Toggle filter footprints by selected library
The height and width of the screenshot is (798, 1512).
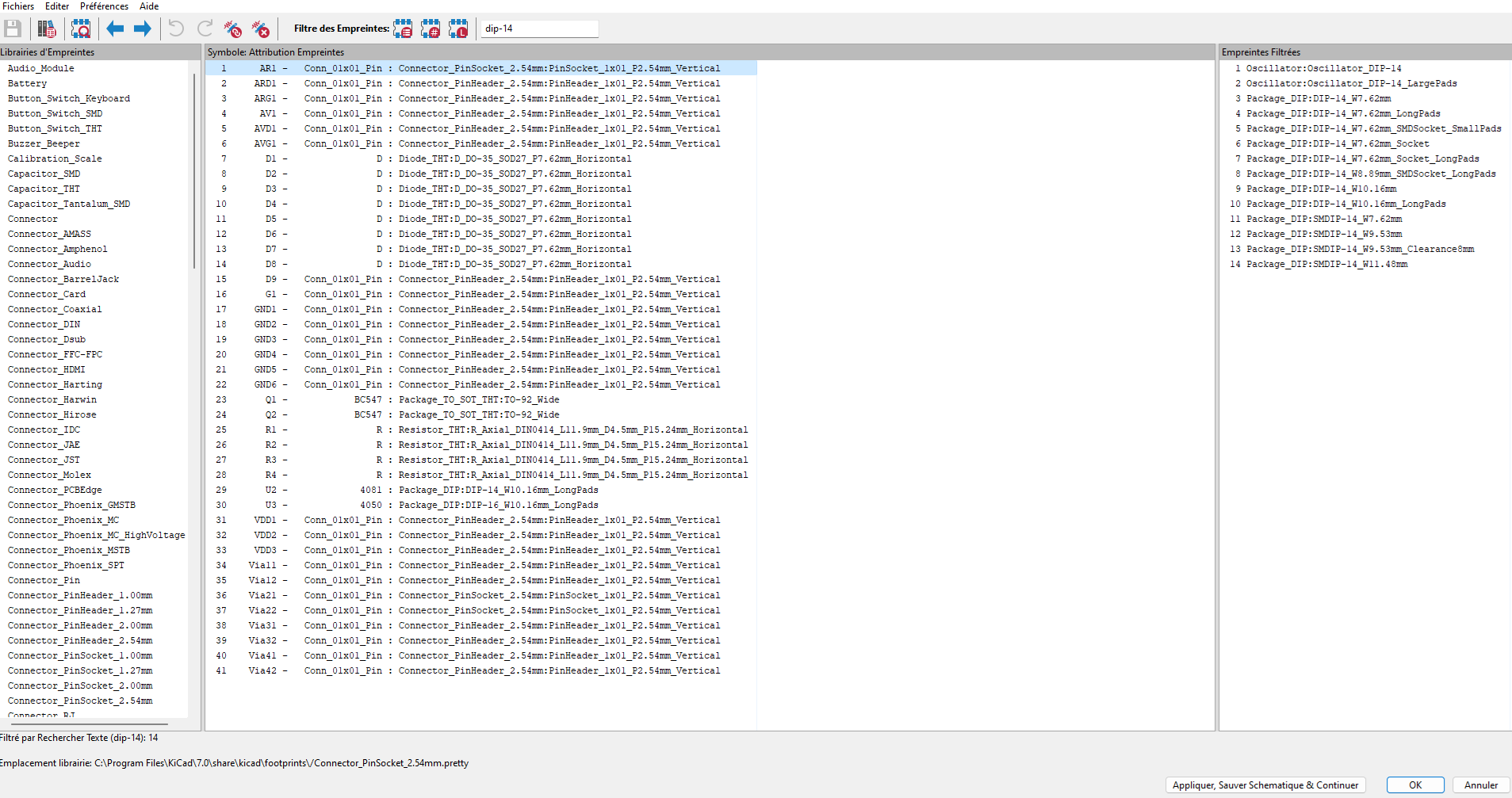click(x=458, y=29)
